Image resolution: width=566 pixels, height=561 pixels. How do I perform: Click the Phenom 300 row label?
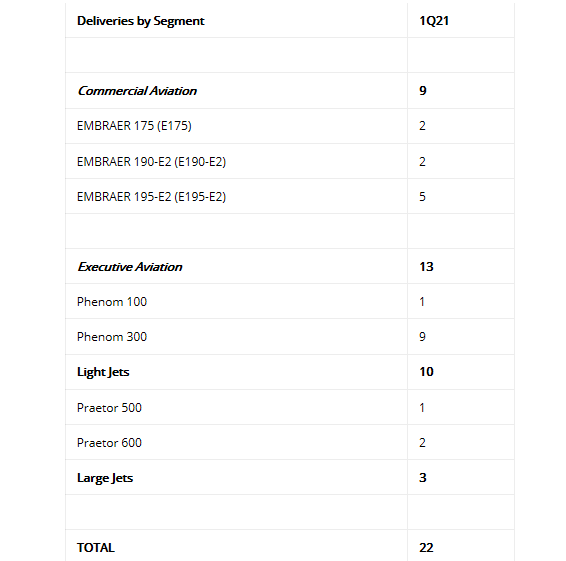click(112, 336)
